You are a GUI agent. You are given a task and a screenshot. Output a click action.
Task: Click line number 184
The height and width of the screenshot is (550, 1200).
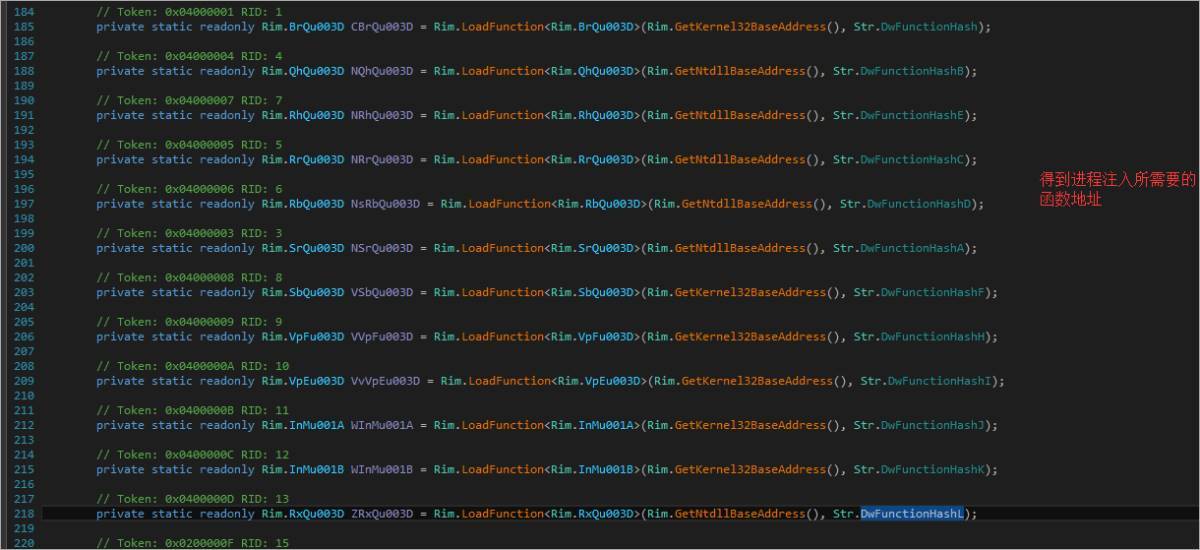click(x=23, y=12)
